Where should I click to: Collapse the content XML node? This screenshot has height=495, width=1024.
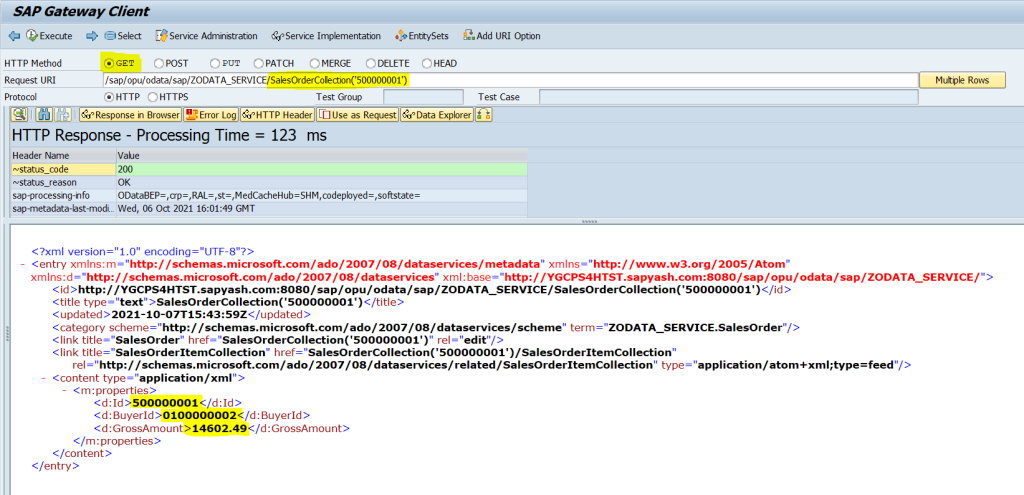click(x=44, y=377)
